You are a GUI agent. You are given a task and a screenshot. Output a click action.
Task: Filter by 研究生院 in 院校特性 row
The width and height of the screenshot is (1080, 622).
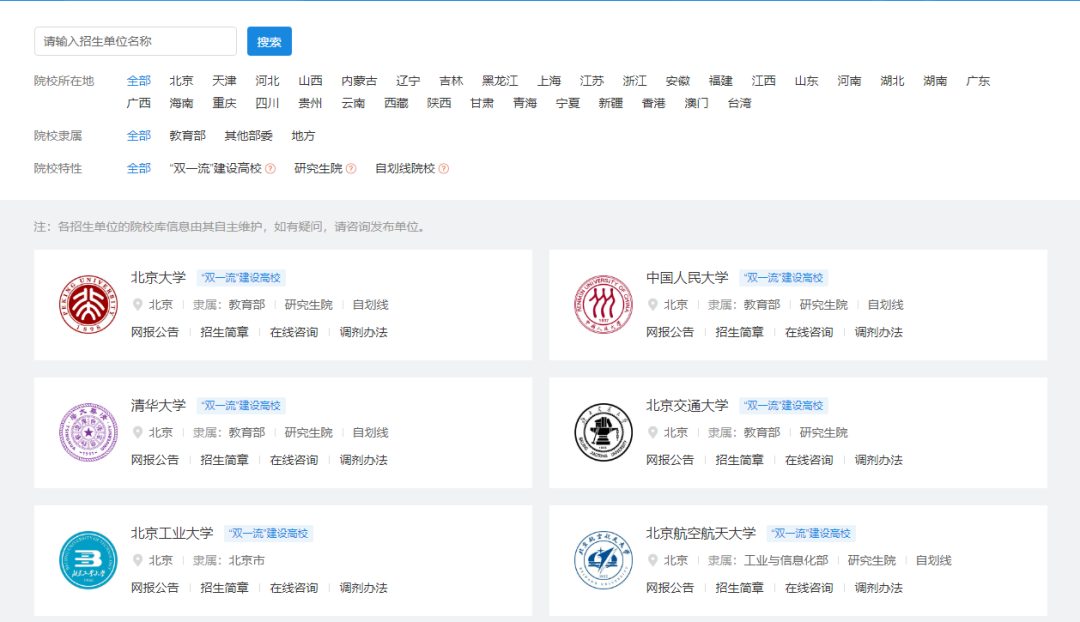(x=318, y=169)
